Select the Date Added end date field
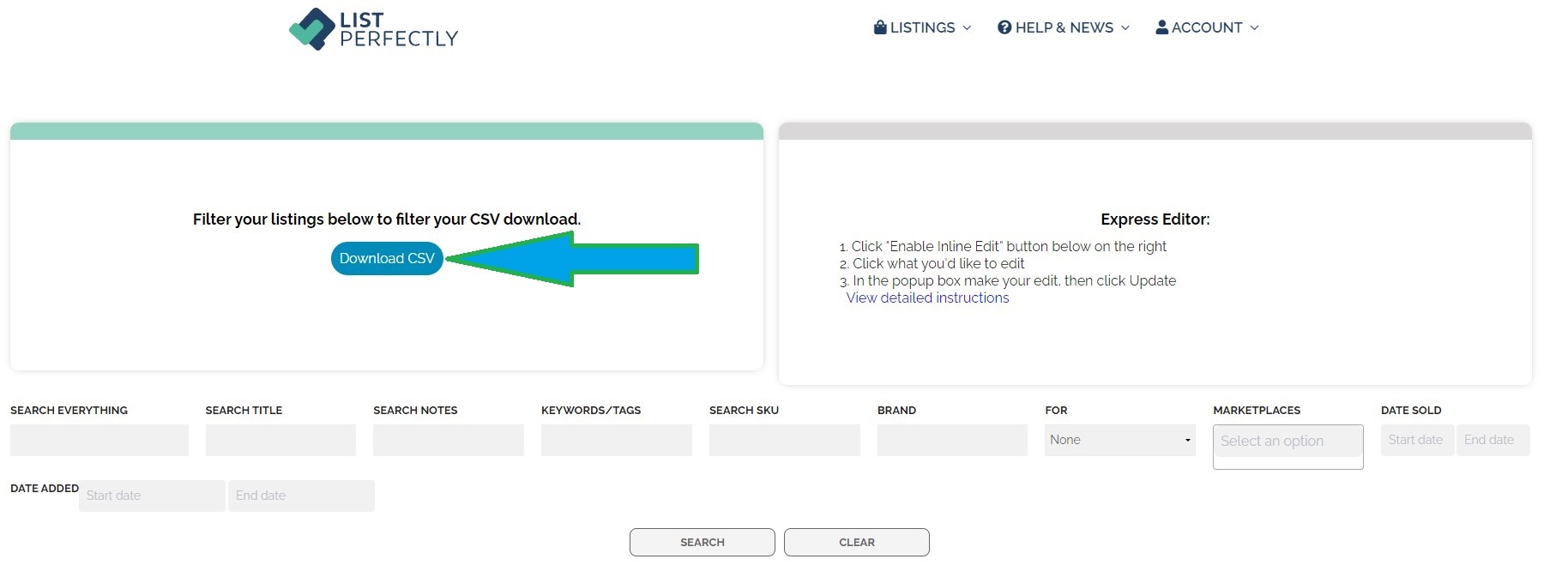This screenshot has height=583, width=1568. pos(301,496)
